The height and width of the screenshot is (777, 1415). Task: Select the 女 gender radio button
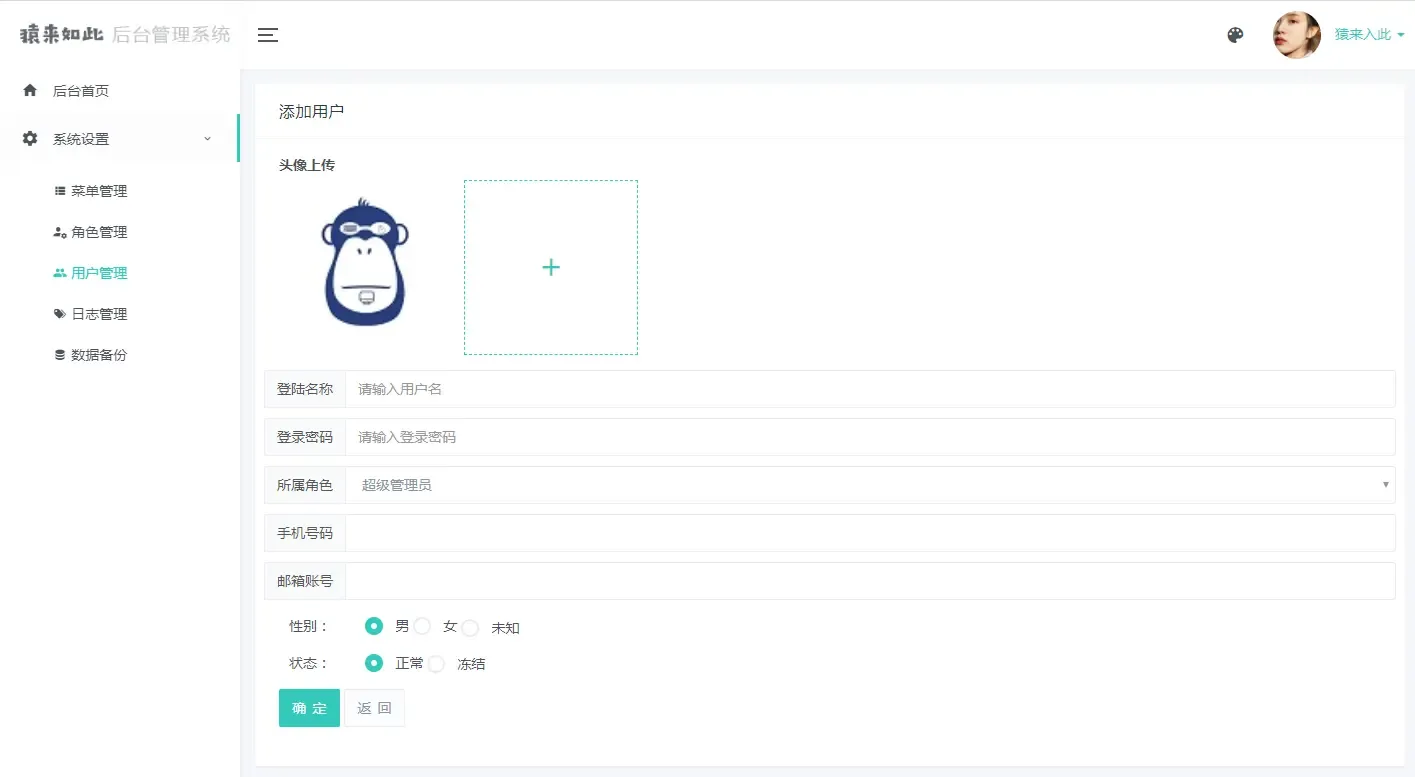click(421, 625)
